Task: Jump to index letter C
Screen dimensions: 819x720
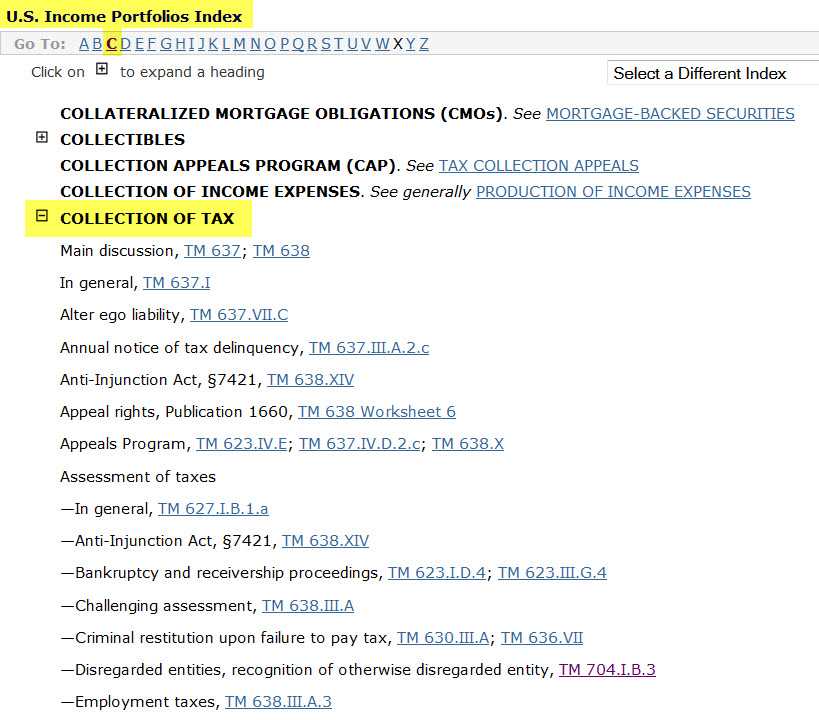Action: [x=111, y=44]
